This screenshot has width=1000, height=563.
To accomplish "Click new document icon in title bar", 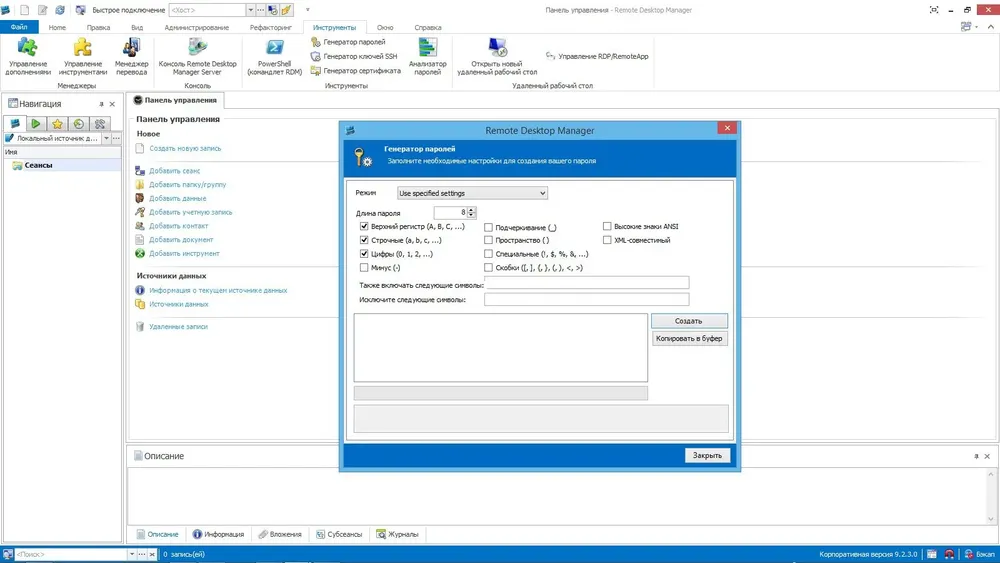I will click(x=24, y=10).
